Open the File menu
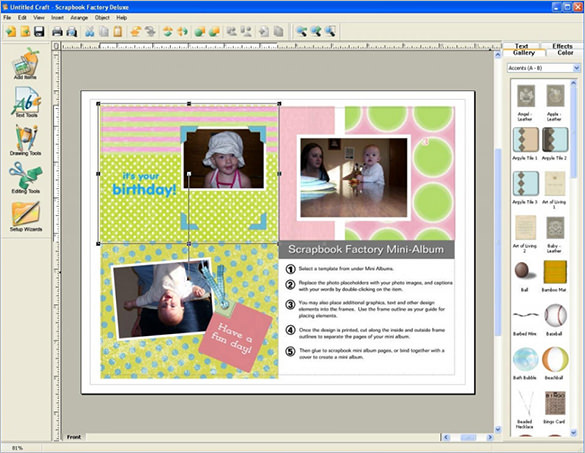This screenshot has height=453, width=585. 7,18
